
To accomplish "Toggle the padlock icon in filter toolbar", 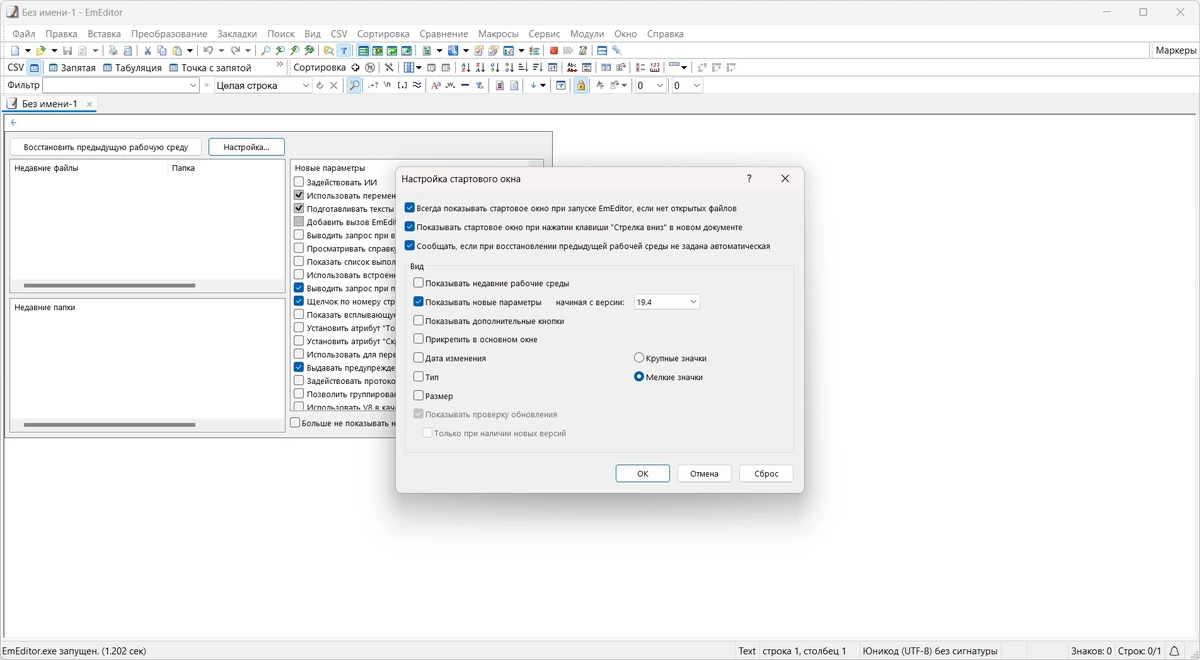I will 581,85.
